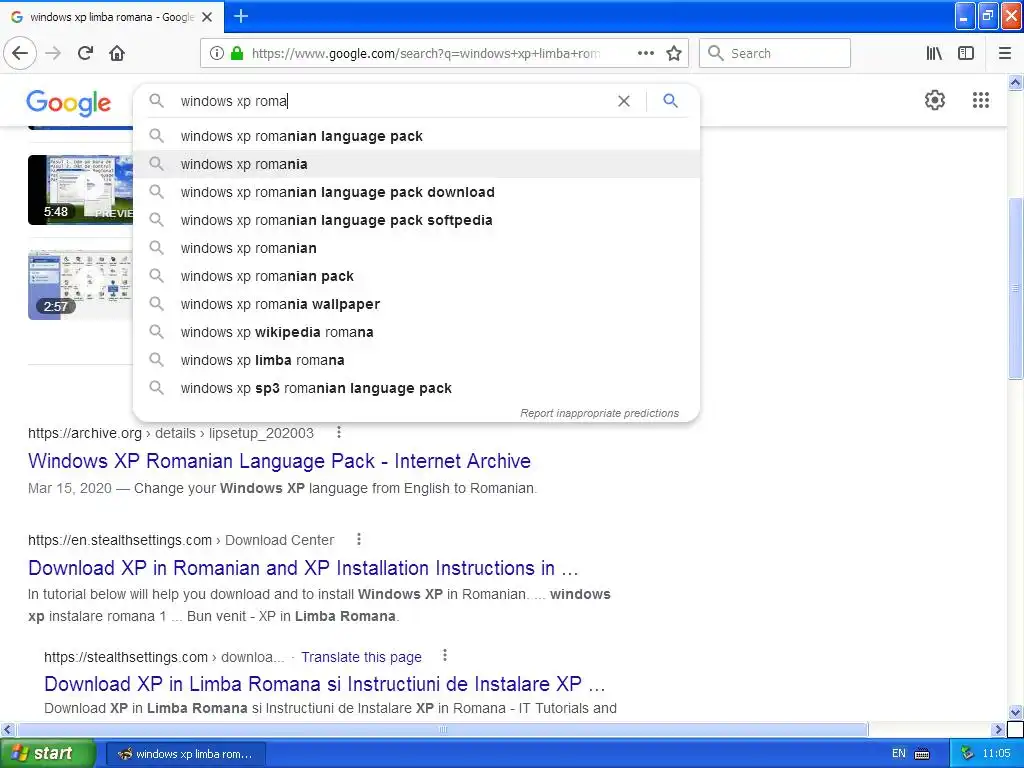The image size is (1024, 768).
Task: Click the 'Translate this page' link
Action: point(361,657)
